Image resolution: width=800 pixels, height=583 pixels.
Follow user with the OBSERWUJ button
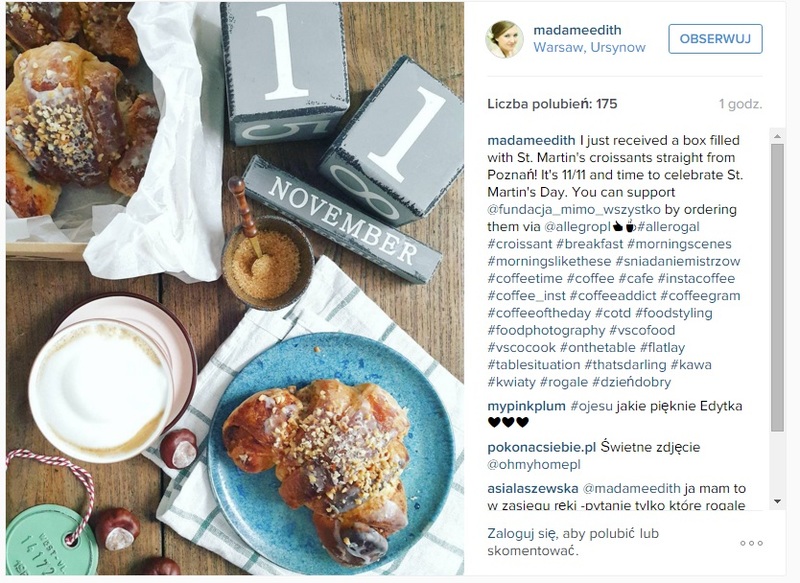(715, 39)
